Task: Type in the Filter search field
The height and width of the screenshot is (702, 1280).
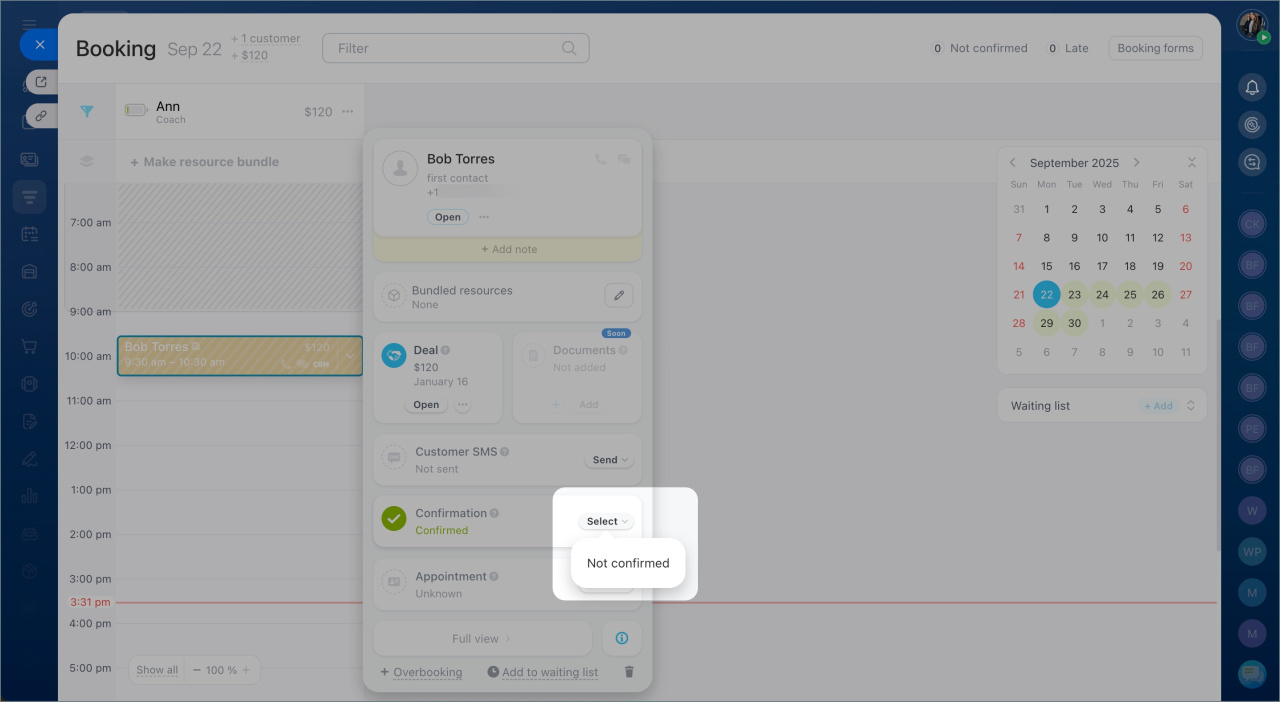Action: click(445, 48)
